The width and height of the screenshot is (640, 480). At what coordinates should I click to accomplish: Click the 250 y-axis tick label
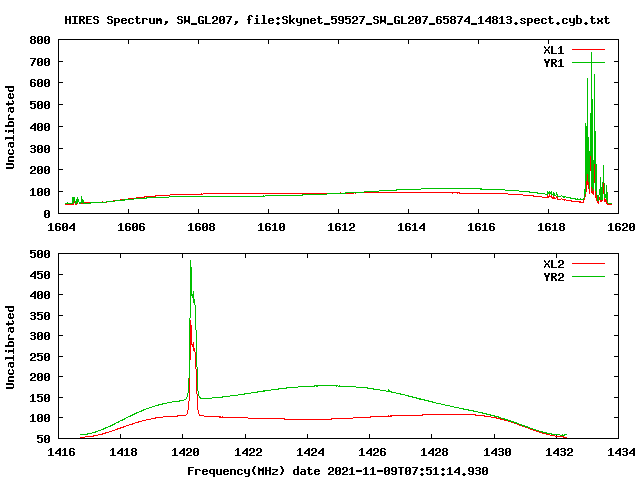tap(40, 357)
